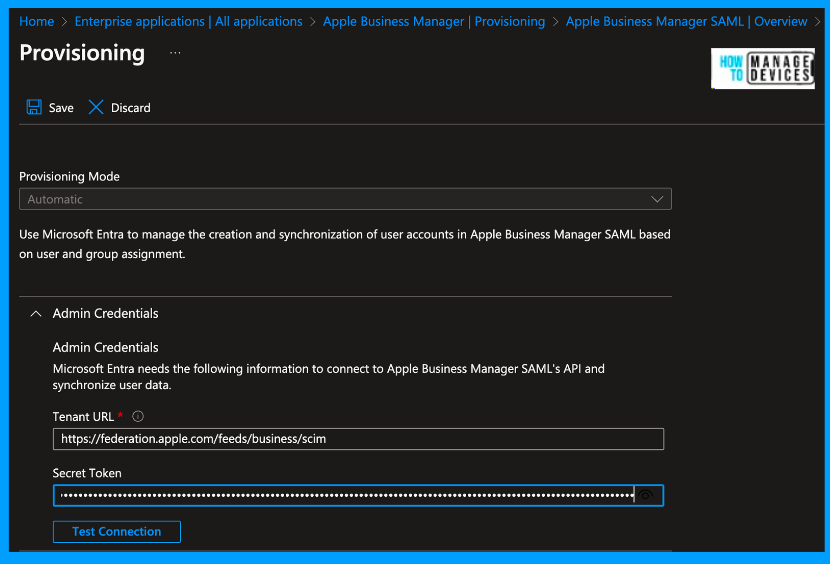
Task: Click the Test Connection button
Action: [116, 532]
